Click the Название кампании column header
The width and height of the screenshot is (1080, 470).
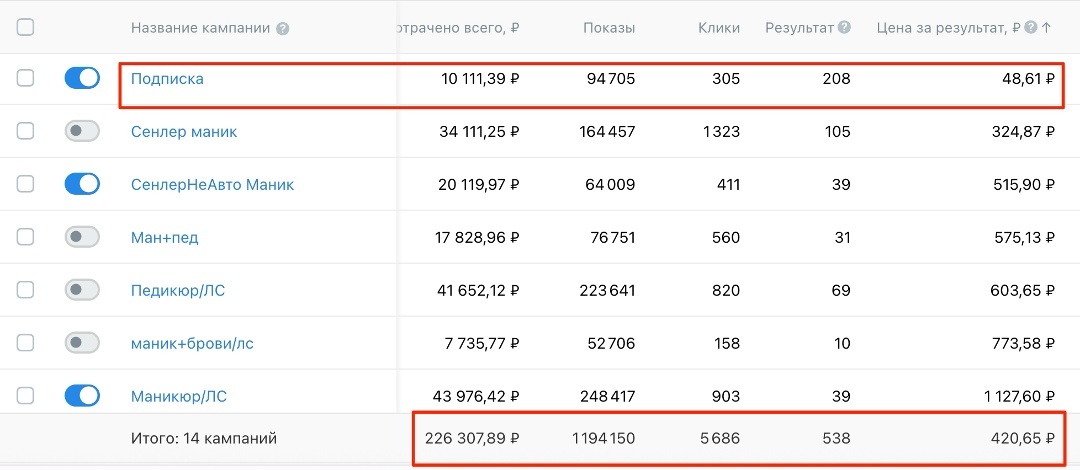point(200,28)
